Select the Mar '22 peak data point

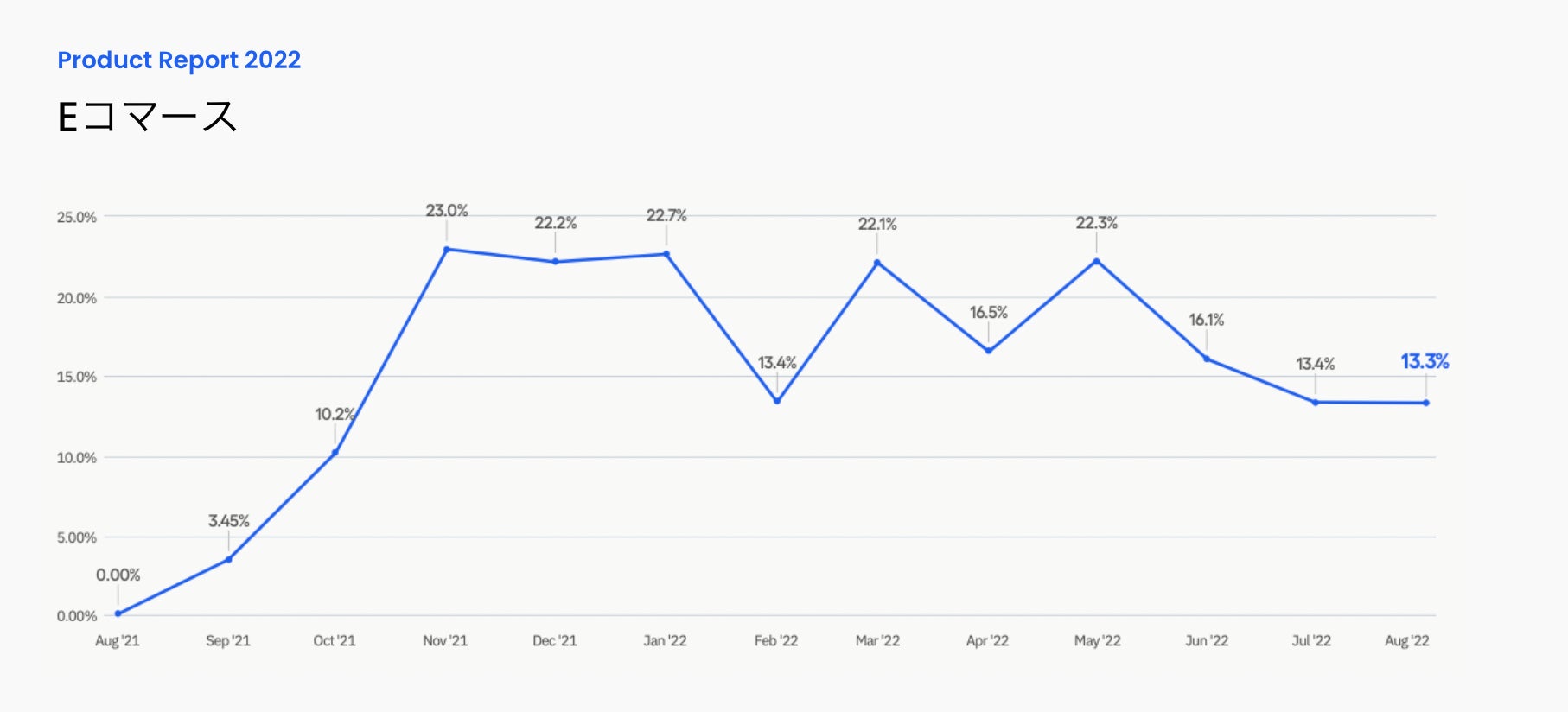877,263
